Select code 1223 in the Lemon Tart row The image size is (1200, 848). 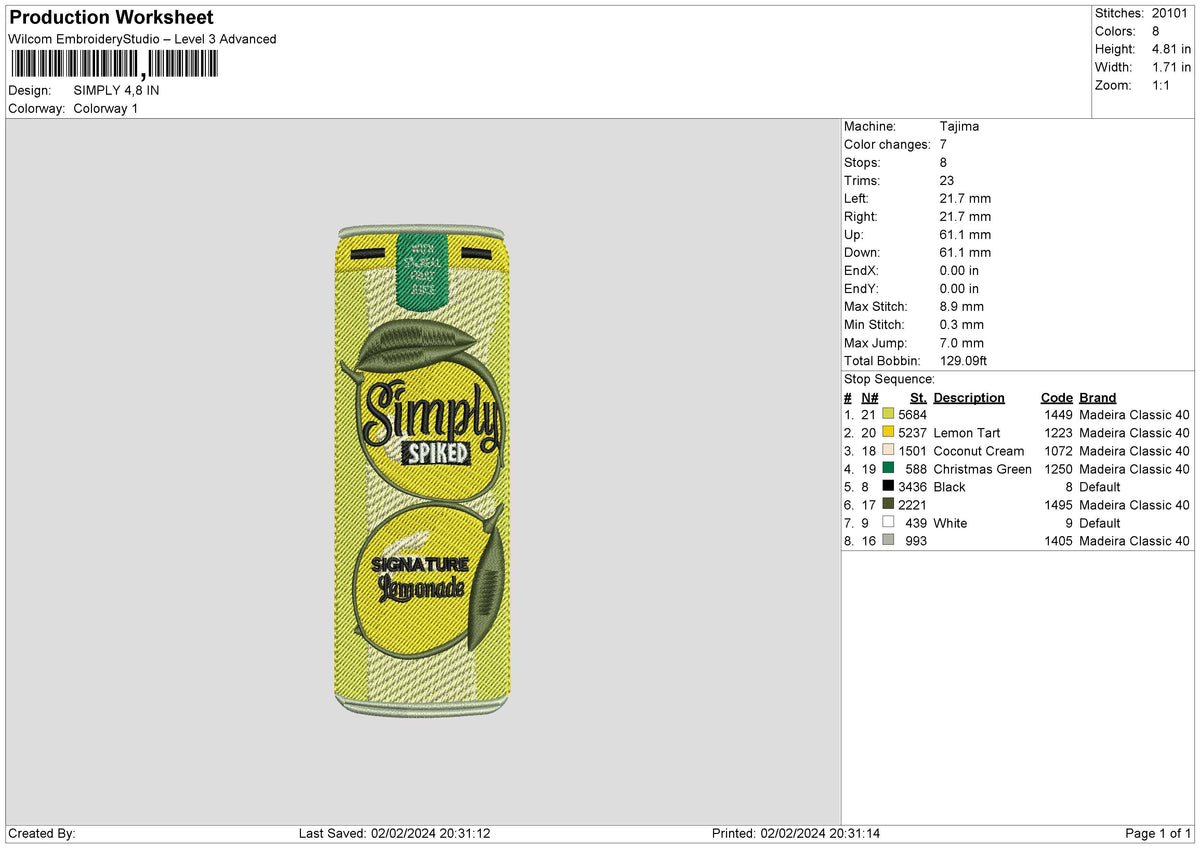point(1058,433)
